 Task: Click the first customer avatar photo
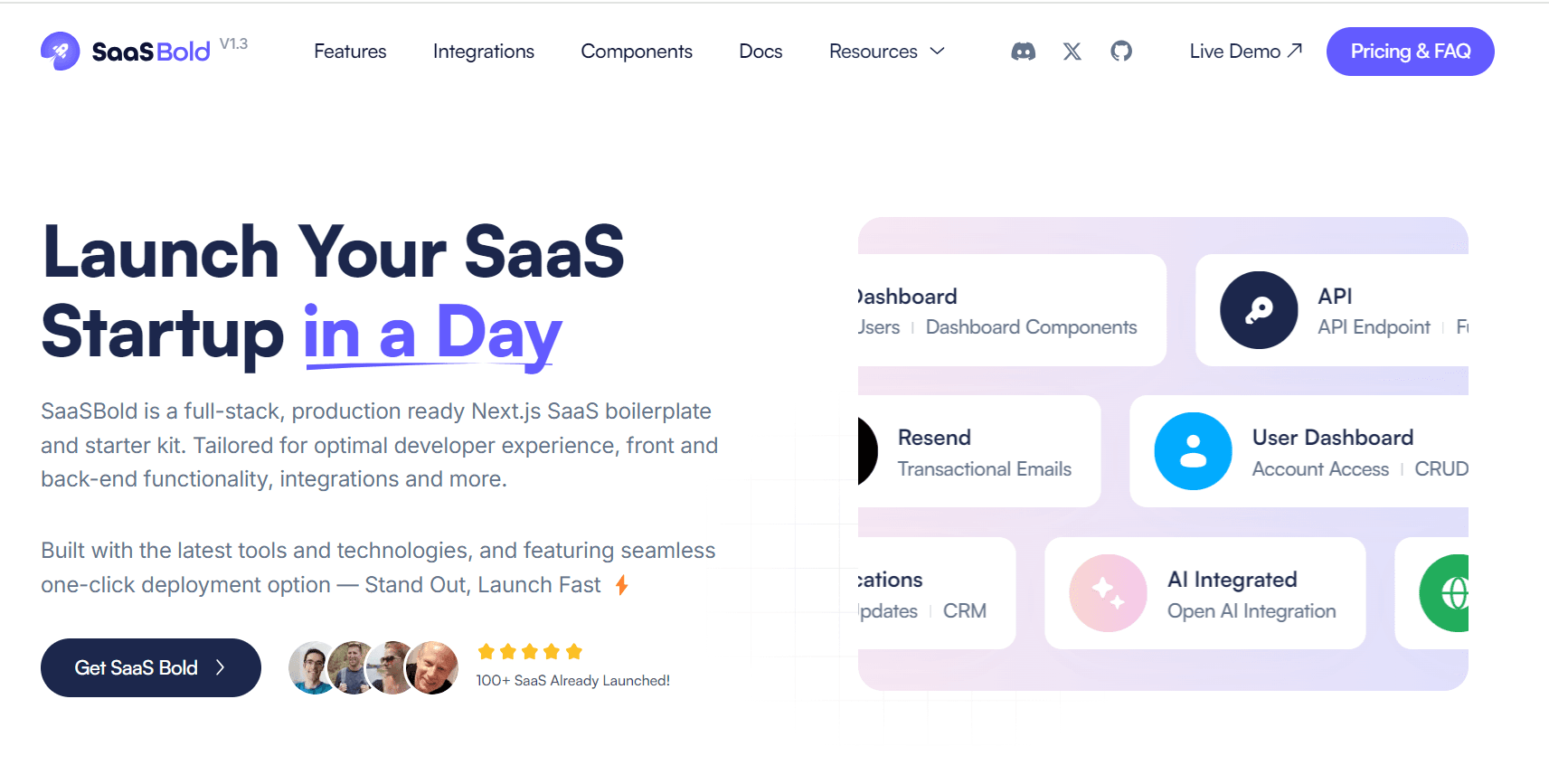coord(310,668)
